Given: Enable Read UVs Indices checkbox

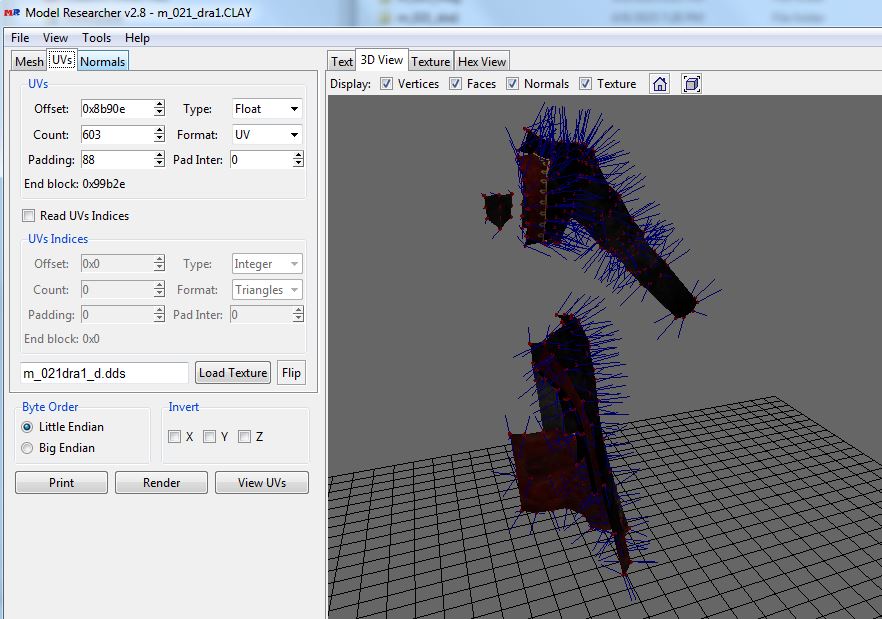Looking at the screenshot, I should 28,216.
